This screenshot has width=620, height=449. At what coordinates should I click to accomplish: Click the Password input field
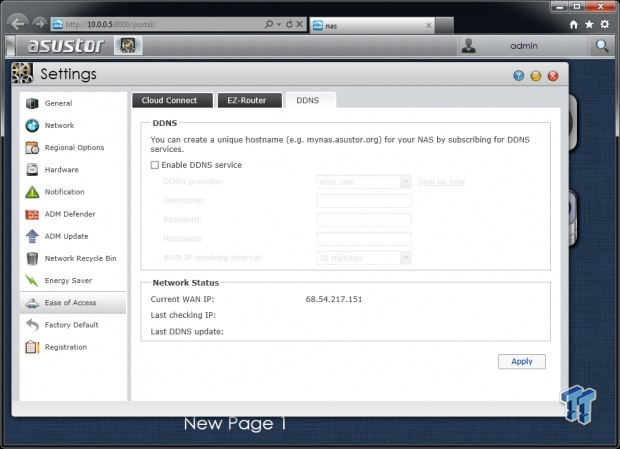click(x=364, y=220)
